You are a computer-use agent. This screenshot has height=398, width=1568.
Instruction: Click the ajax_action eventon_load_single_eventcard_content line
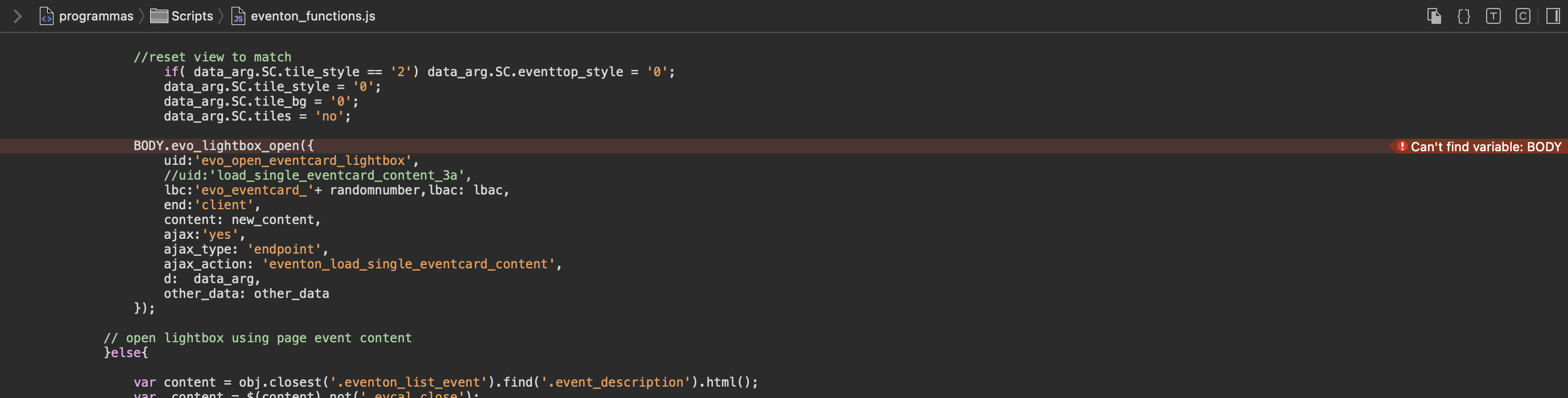click(363, 264)
